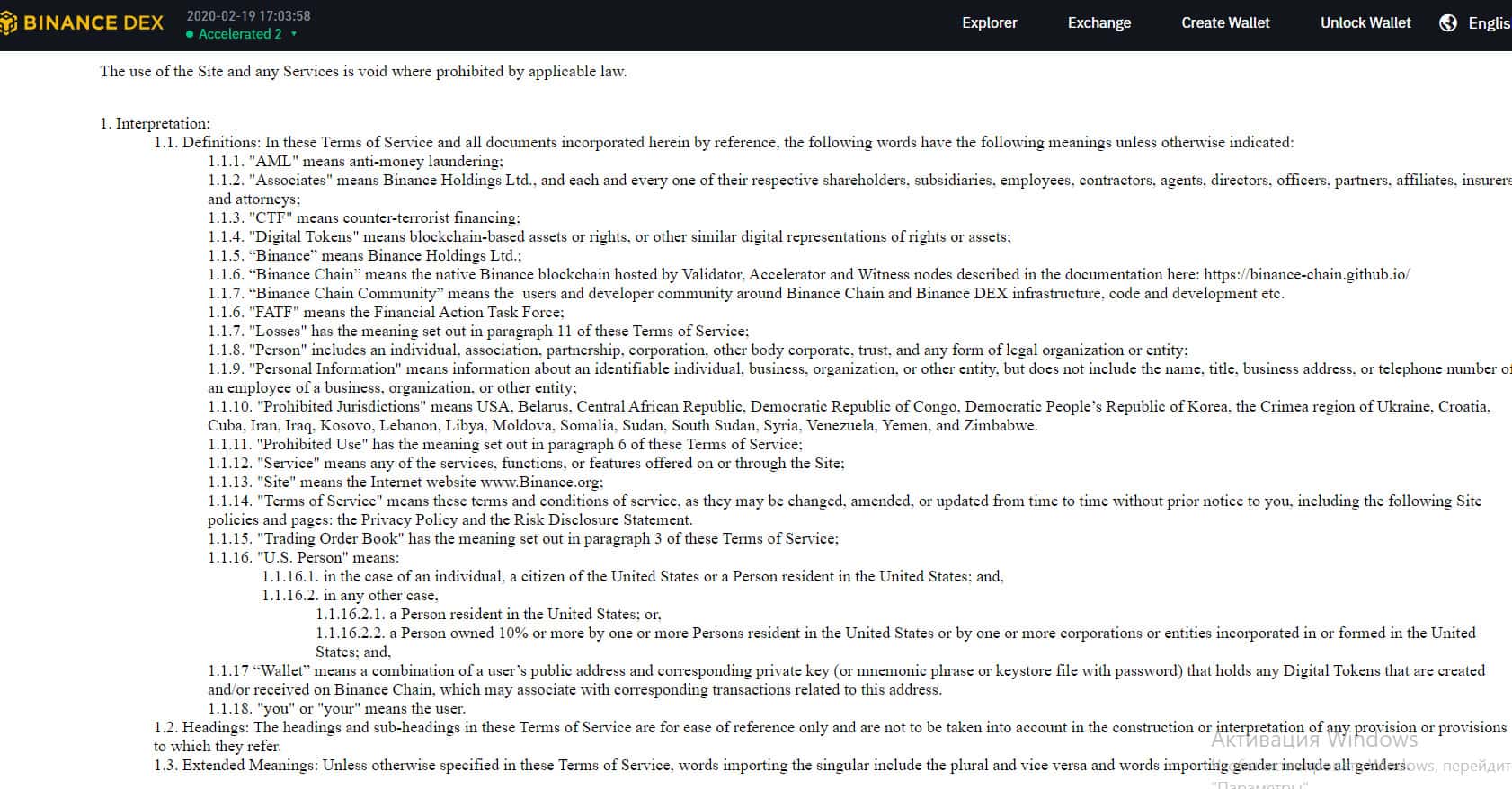Click the "Prohibited Jurisdictions" definition line

(849, 416)
